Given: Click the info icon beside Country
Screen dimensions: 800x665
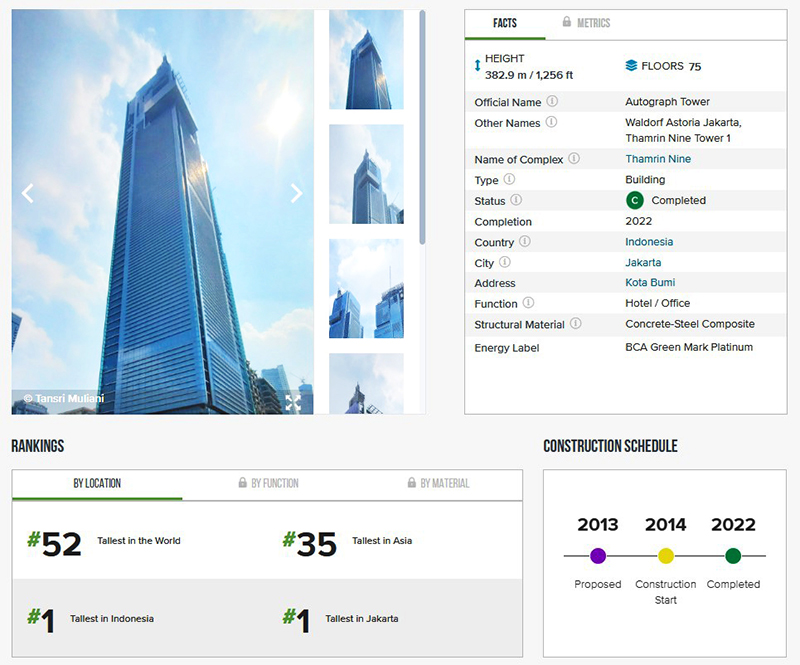Looking at the screenshot, I should tap(525, 242).
